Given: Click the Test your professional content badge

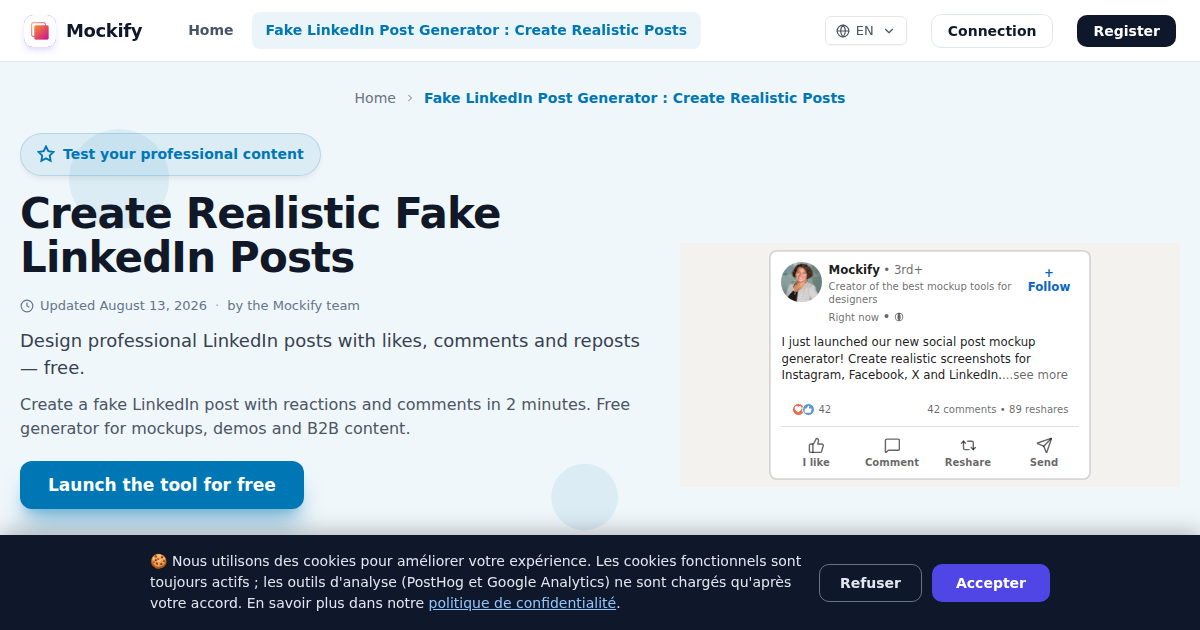Looking at the screenshot, I should point(170,154).
